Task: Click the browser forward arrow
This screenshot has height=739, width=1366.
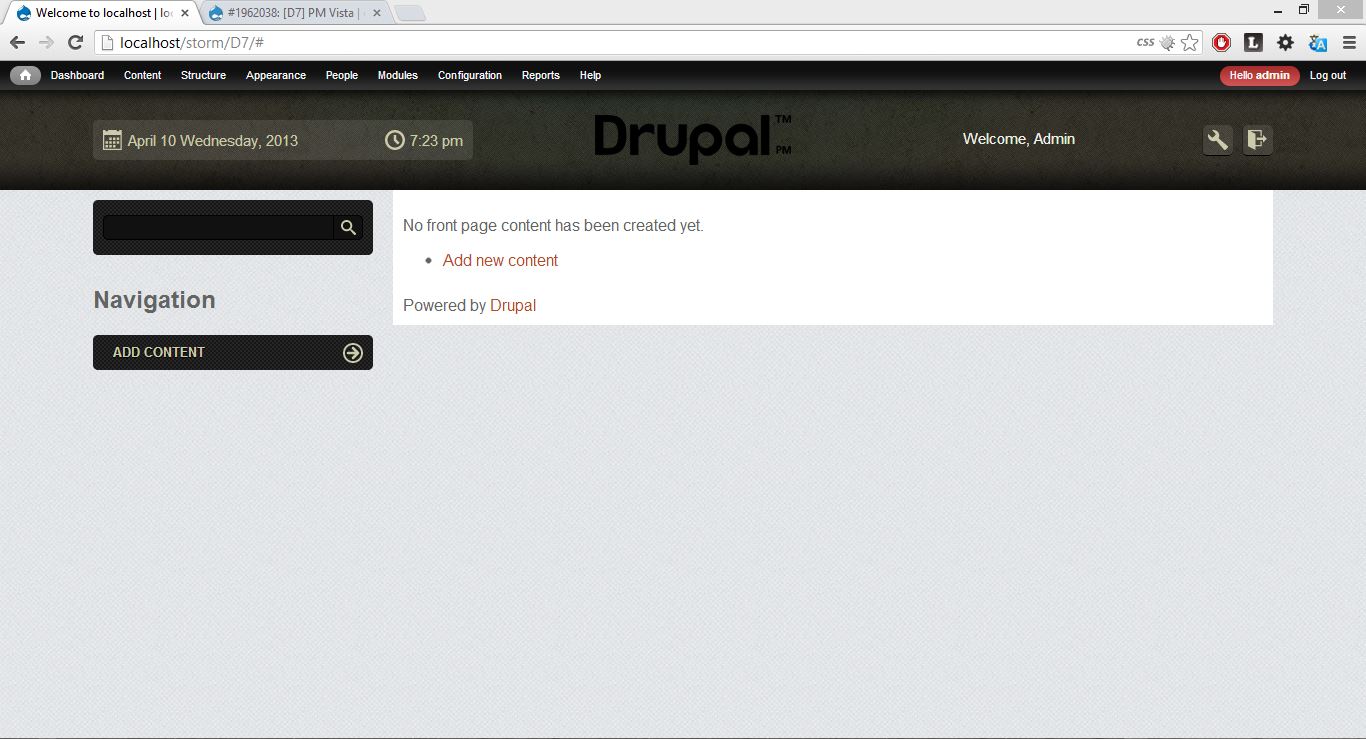Action: point(46,42)
